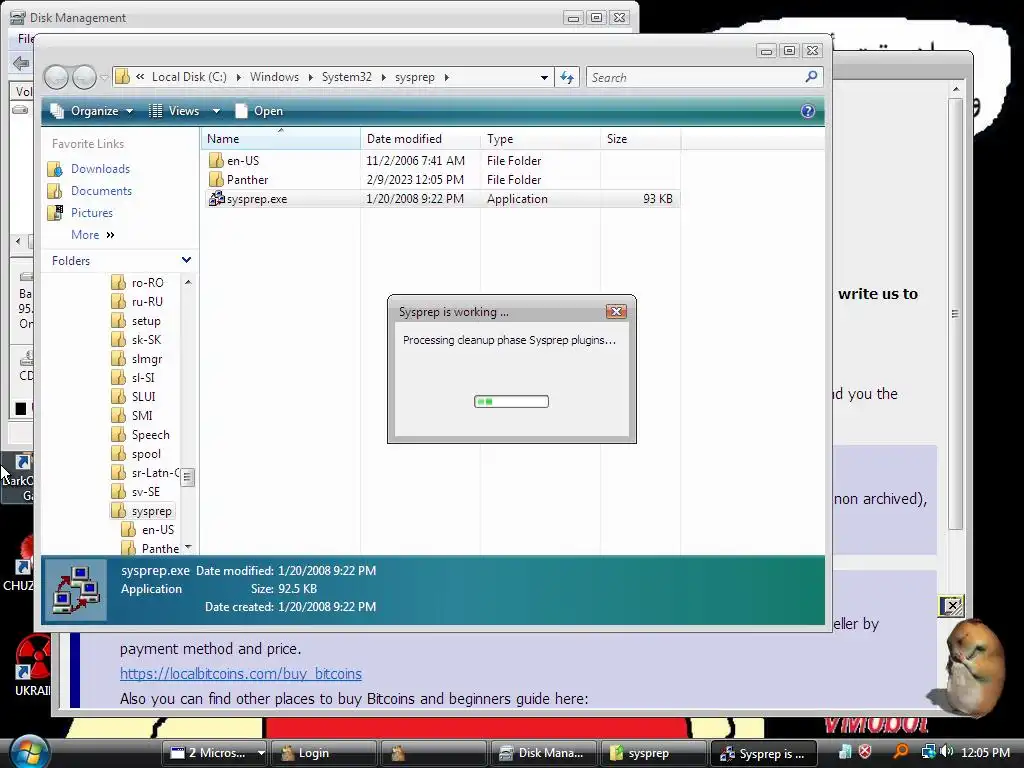Click into the Search field

tap(696, 77)
